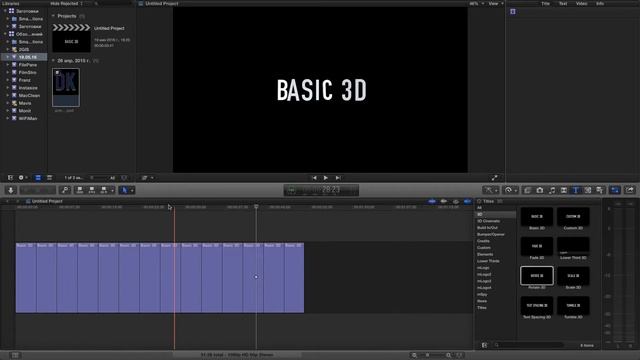Select the arrow Select tool
The height and width of the screenshot is (360, 640).
(x=124, y=190)
